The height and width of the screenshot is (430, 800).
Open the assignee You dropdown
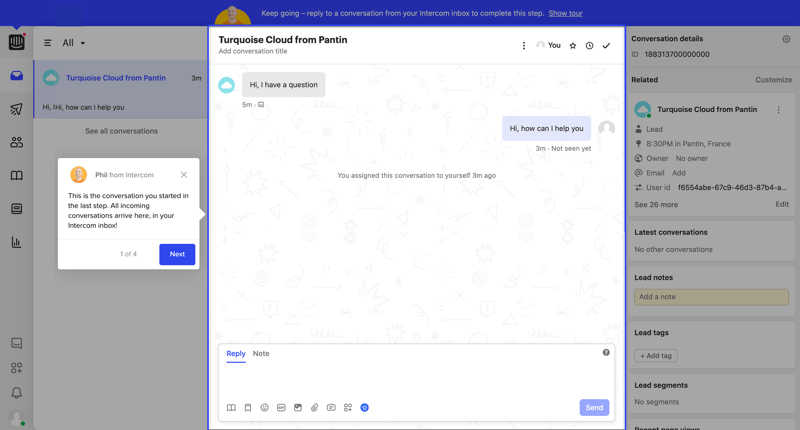[548, 45]
